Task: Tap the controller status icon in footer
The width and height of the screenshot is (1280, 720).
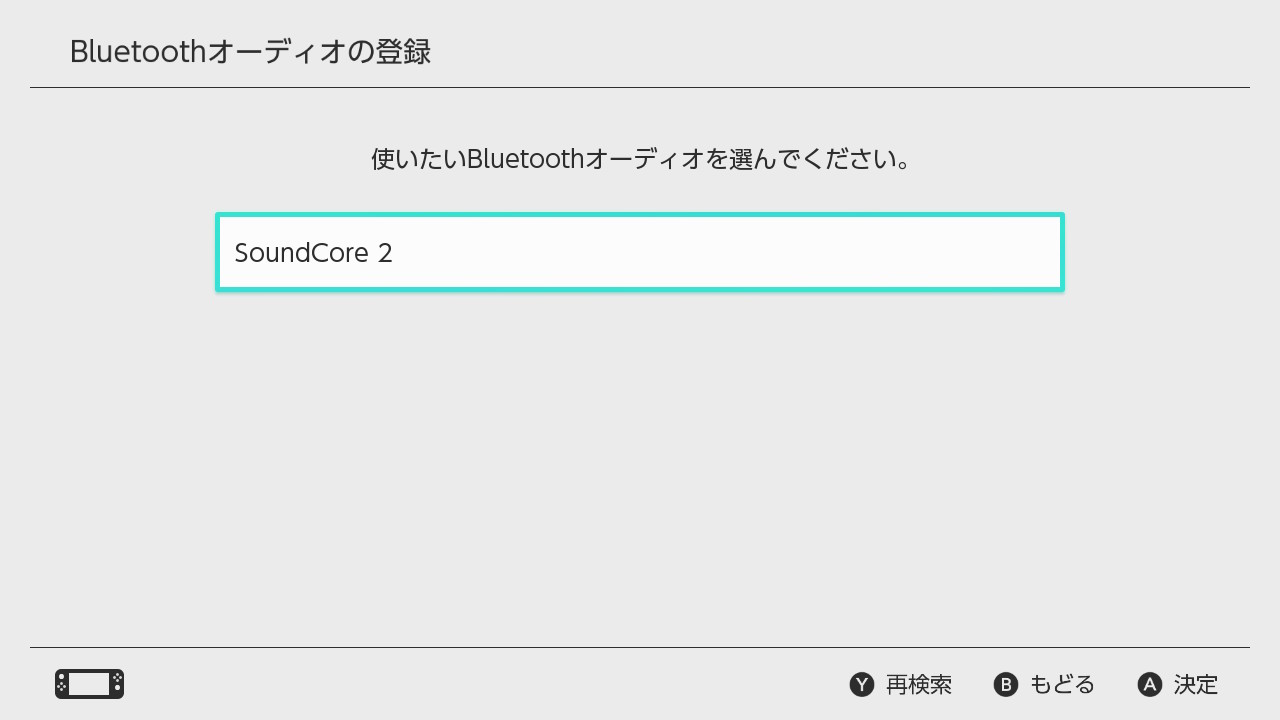Action: click(89, 684)
